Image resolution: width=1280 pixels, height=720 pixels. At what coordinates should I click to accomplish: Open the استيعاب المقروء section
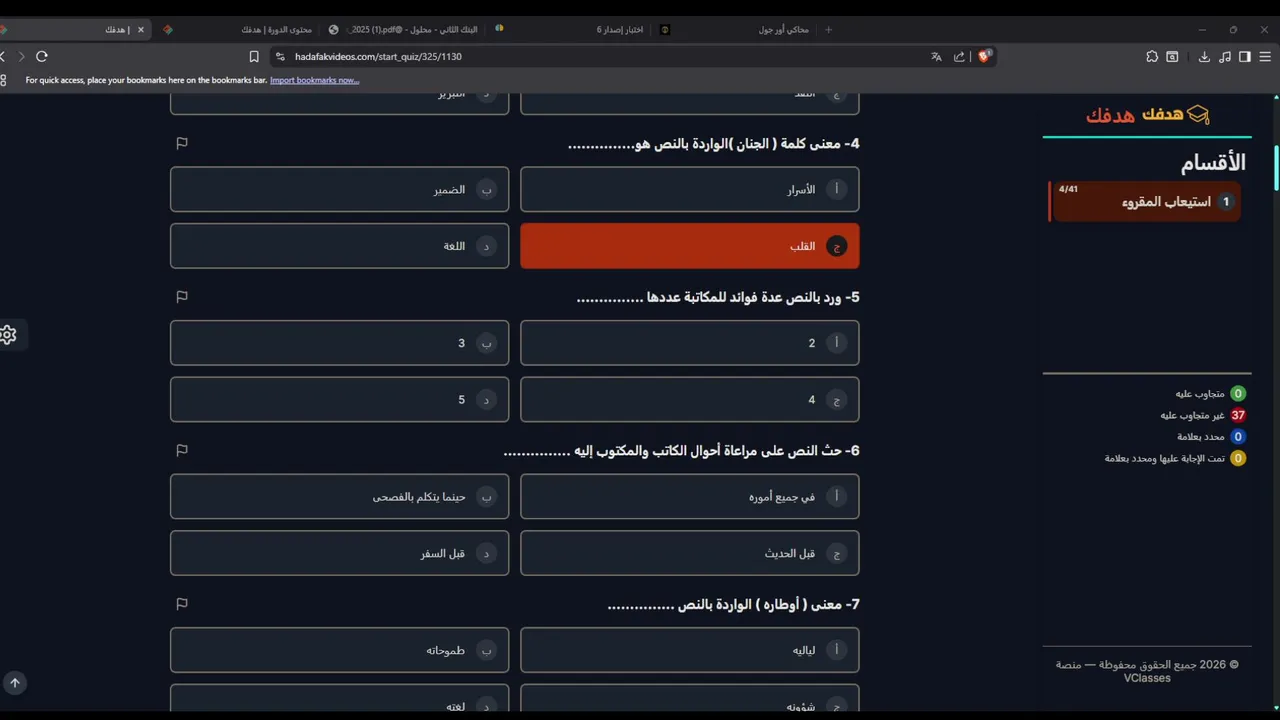point(1146,202)
